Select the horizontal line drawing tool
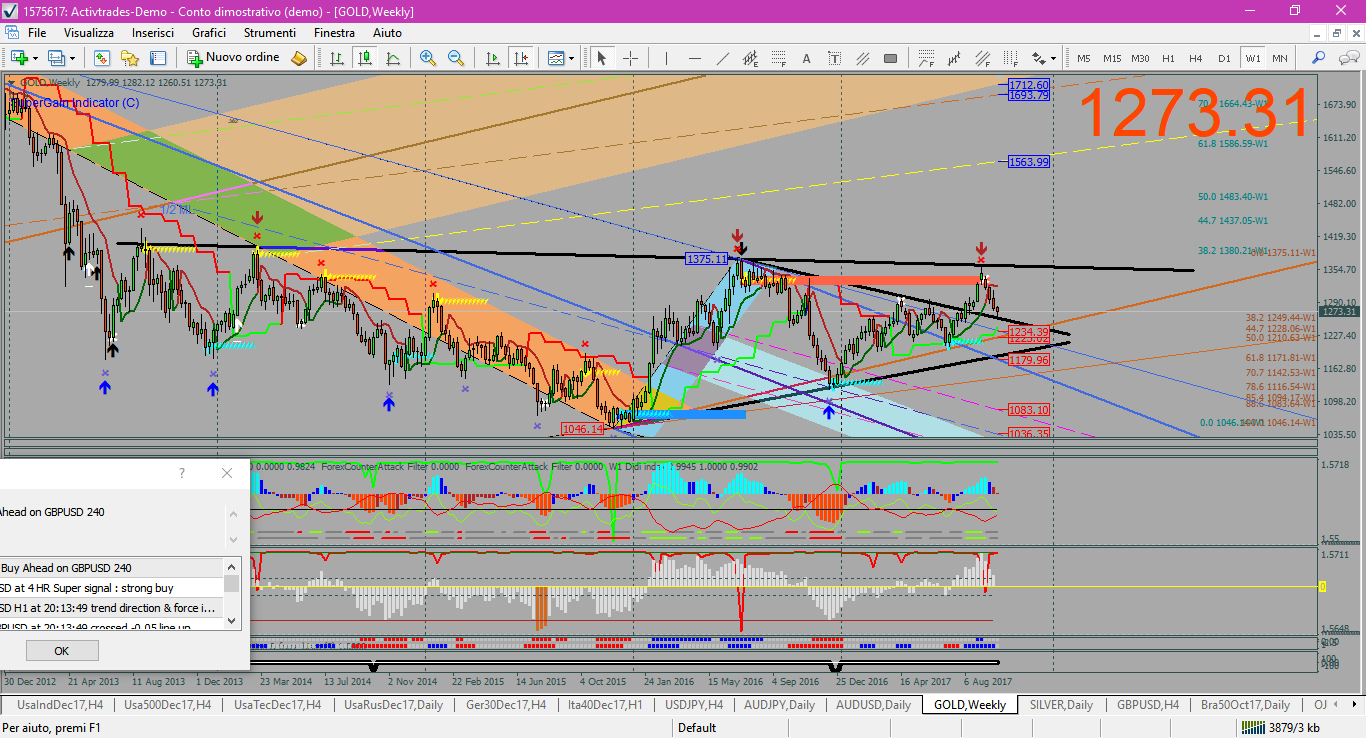 tap(695, 58)
